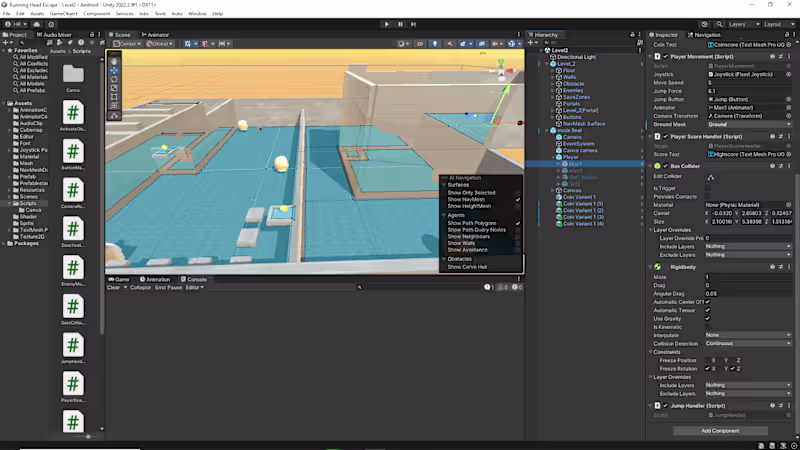800x450 pixels.
Task: Open the Ground Mask dropdown
Action: coord(745,124)
